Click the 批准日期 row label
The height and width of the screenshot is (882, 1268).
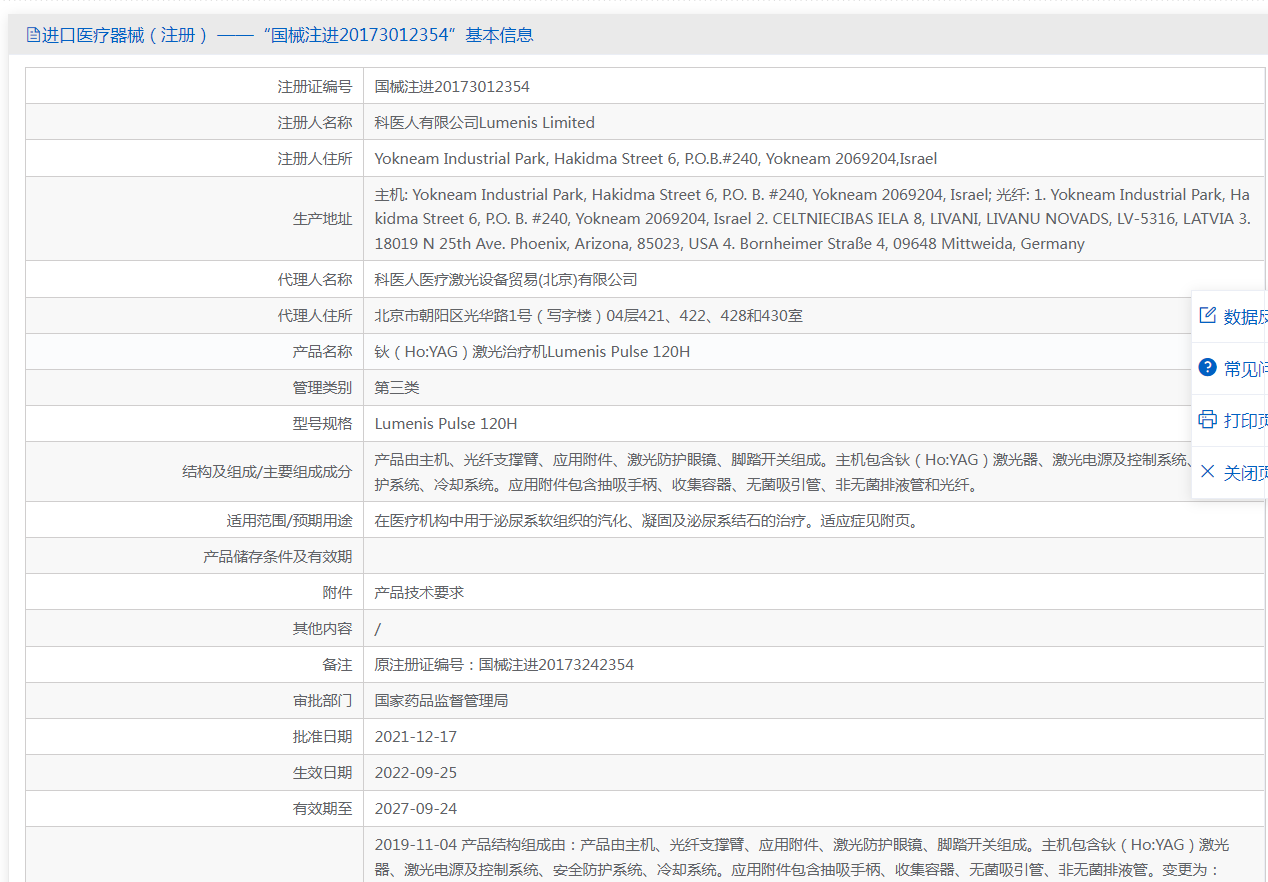point(322,737)
